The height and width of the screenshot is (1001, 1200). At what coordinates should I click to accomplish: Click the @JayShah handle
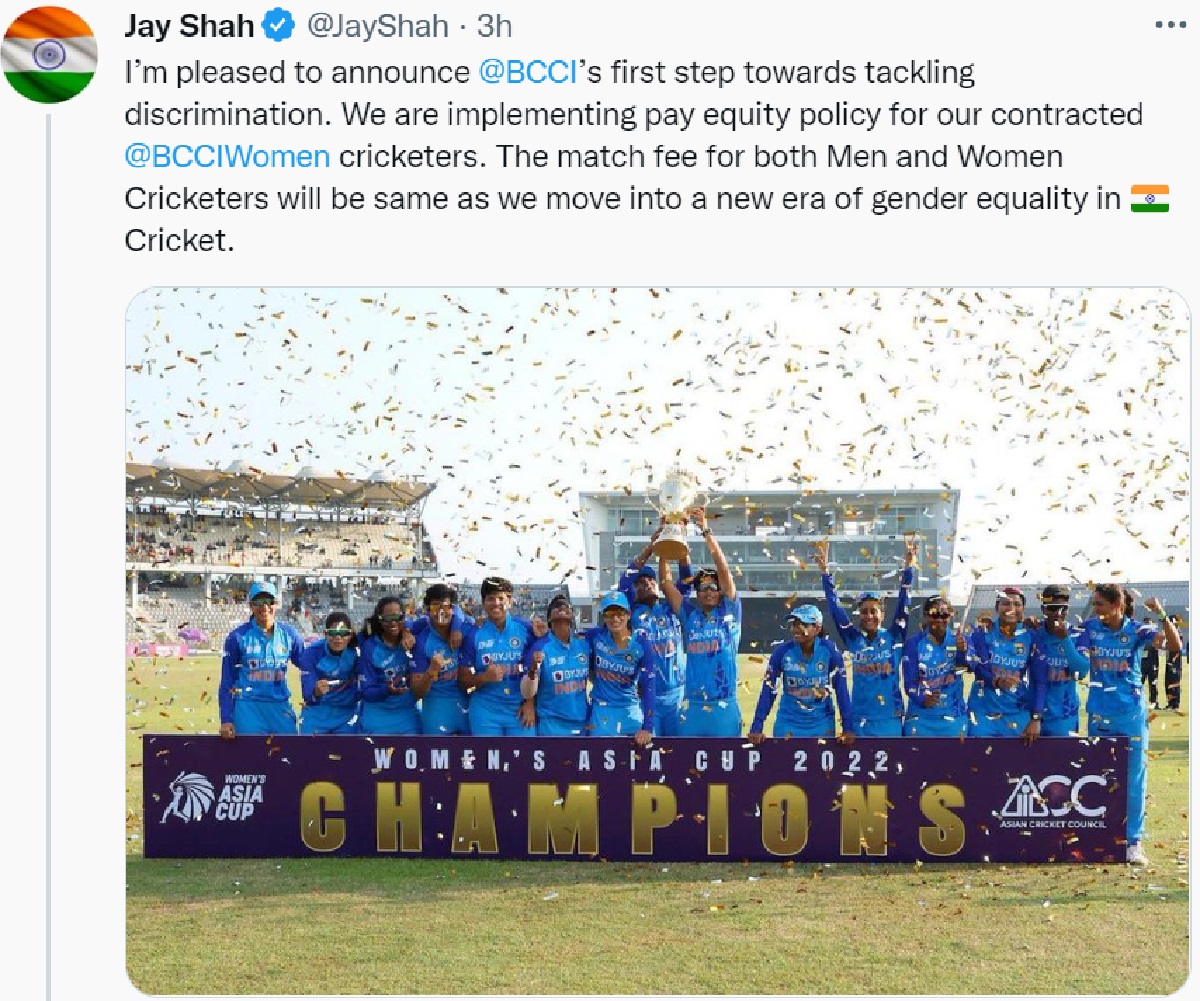coord(376,26)
